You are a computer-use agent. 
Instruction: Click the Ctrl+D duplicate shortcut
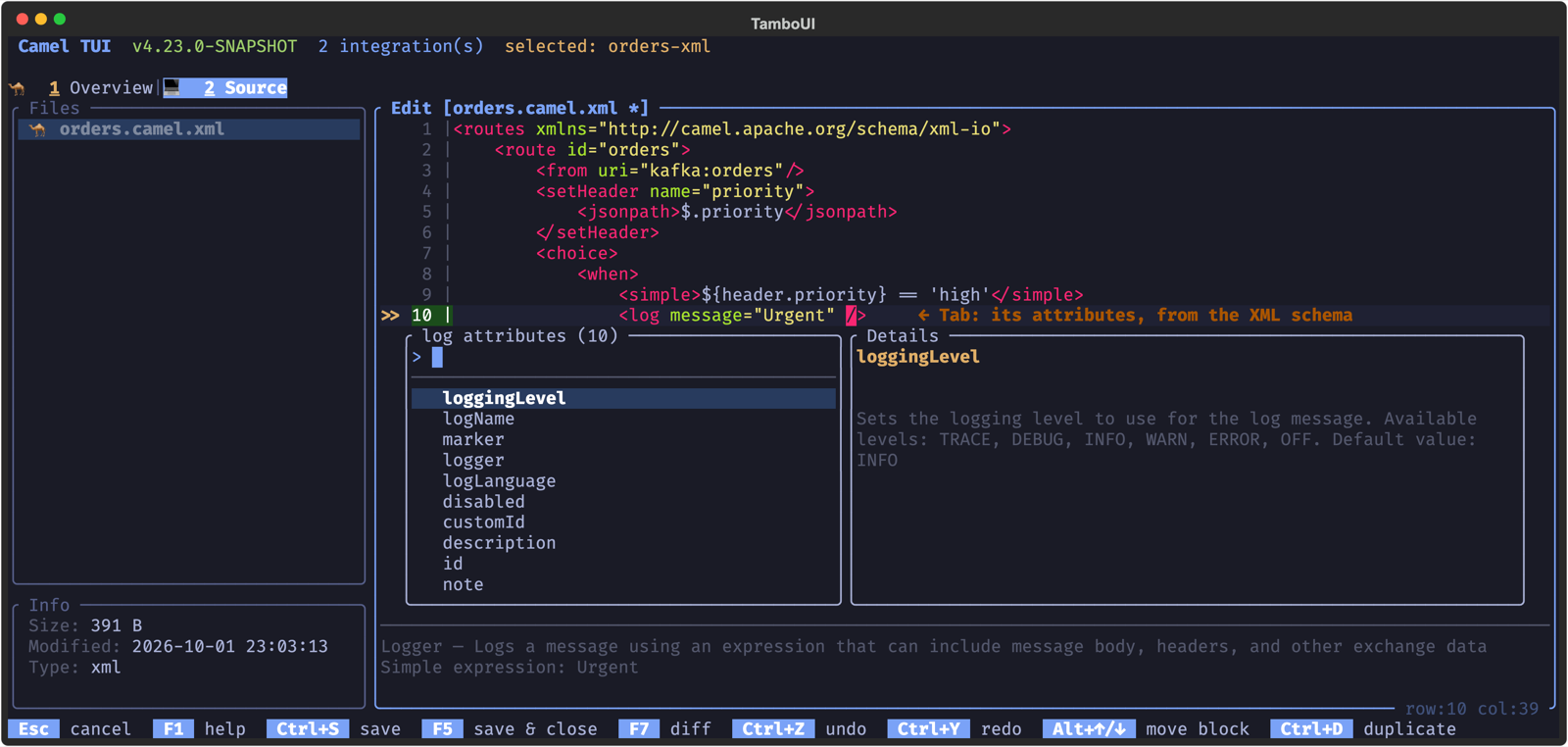(1363, 729)
